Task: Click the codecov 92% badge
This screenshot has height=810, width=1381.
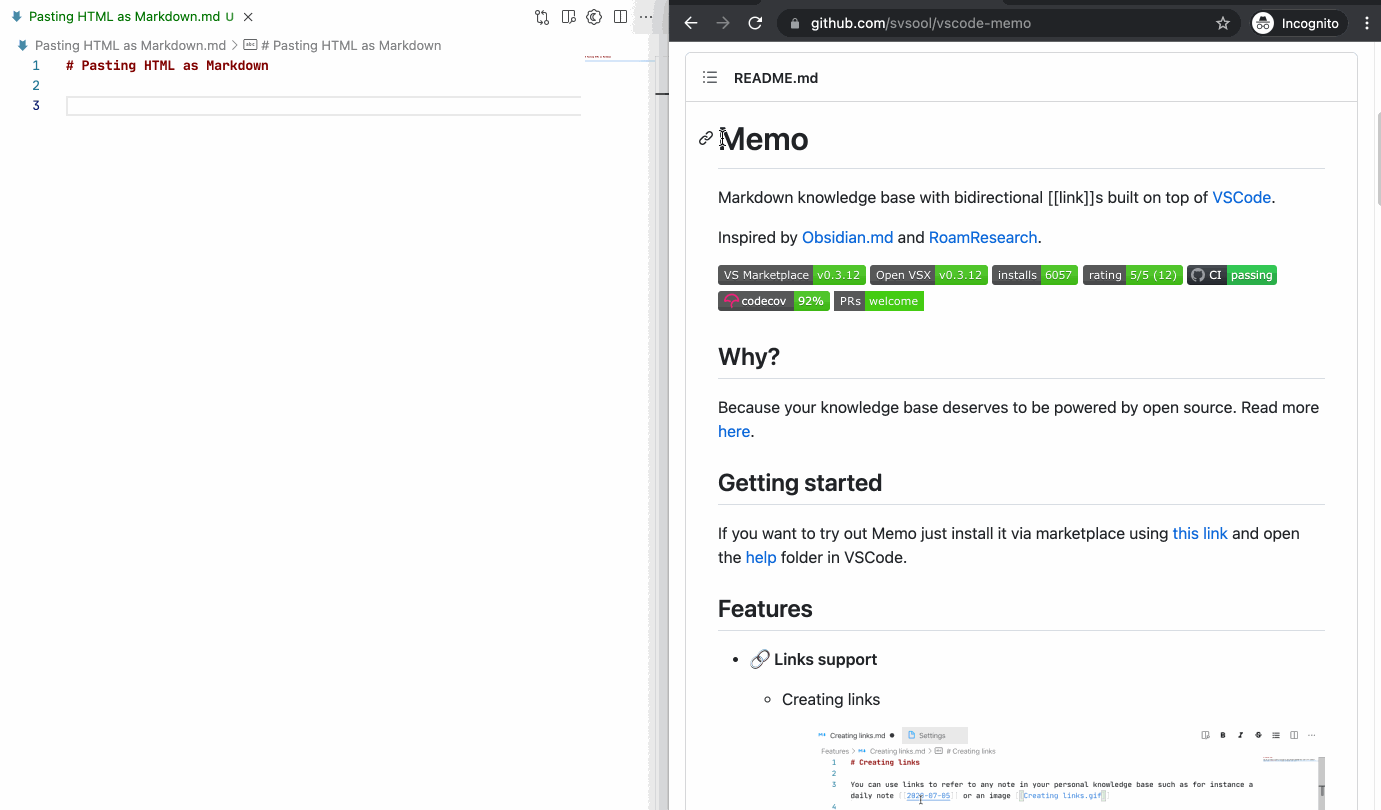Action: click(x=774, y=301)
